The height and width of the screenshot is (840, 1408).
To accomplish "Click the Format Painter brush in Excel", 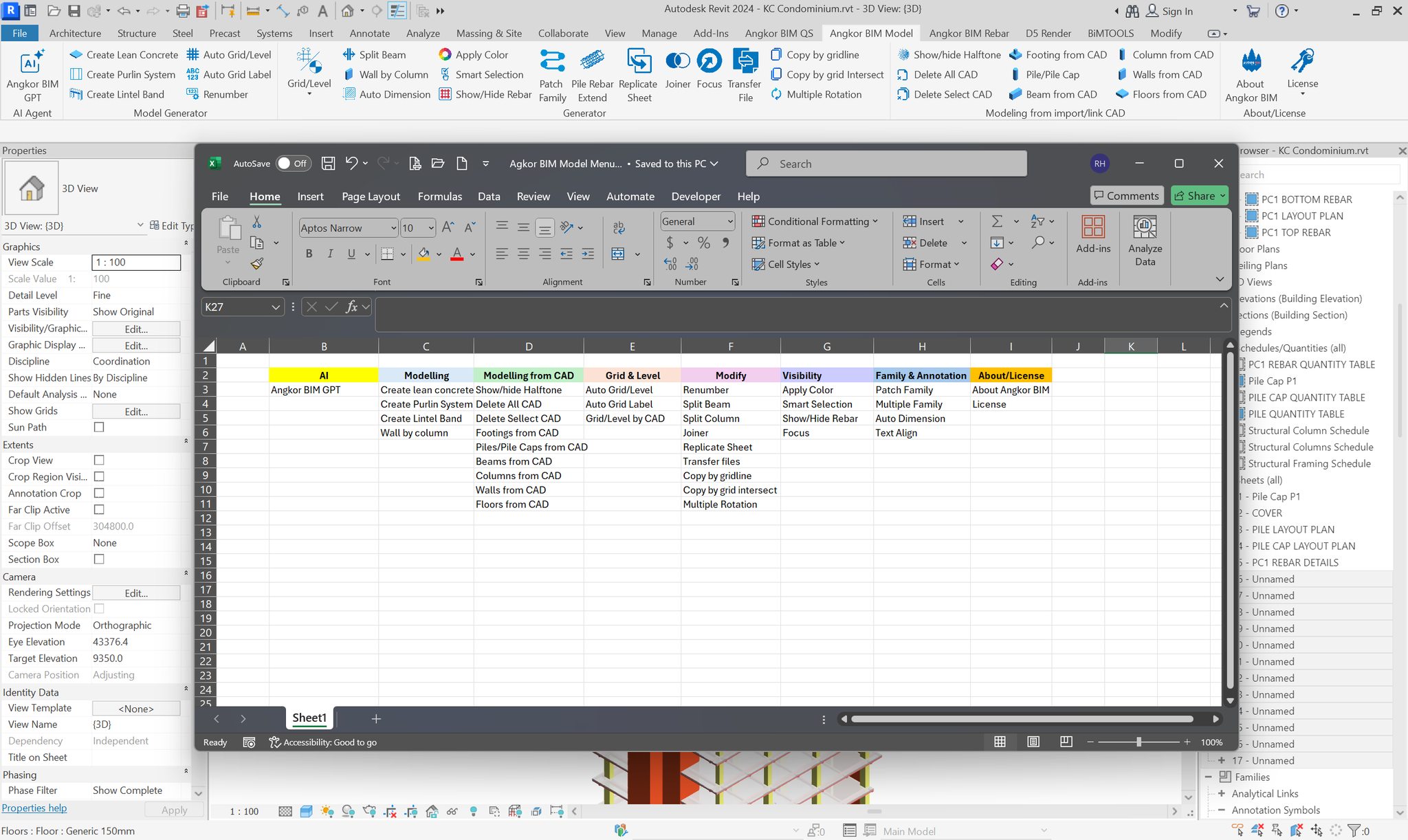I will pyautogui.click(x=257, y=263).
